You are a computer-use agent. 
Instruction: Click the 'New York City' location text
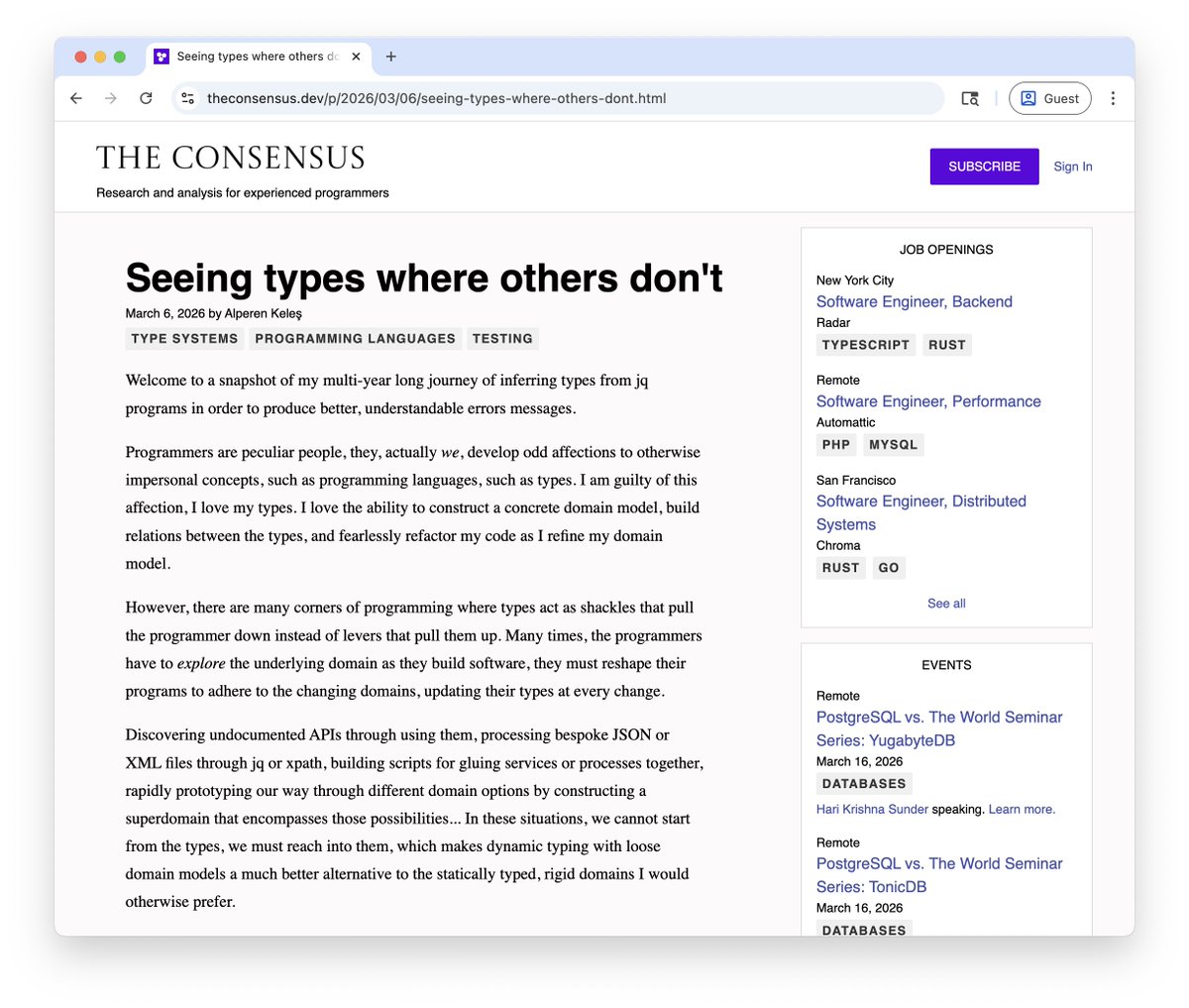coord(855,280)
